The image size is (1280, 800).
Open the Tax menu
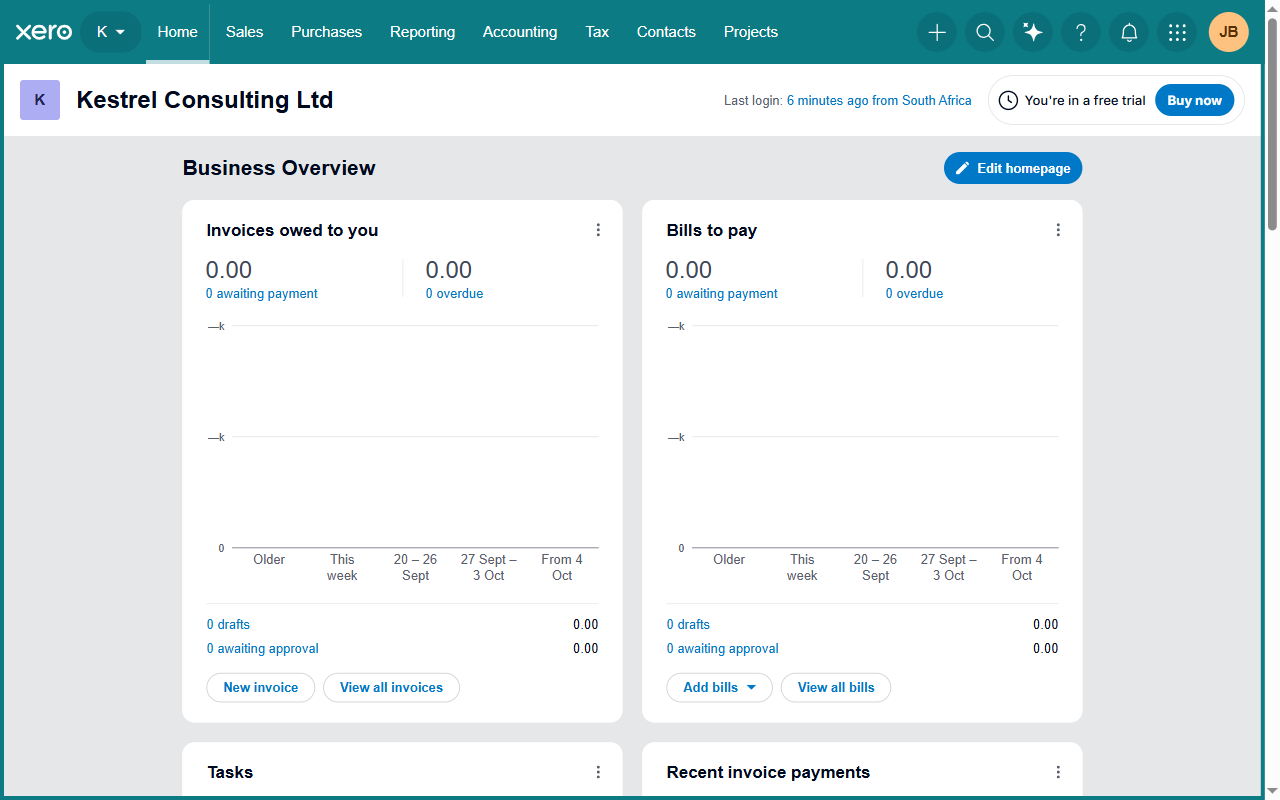tap(597, 32)
